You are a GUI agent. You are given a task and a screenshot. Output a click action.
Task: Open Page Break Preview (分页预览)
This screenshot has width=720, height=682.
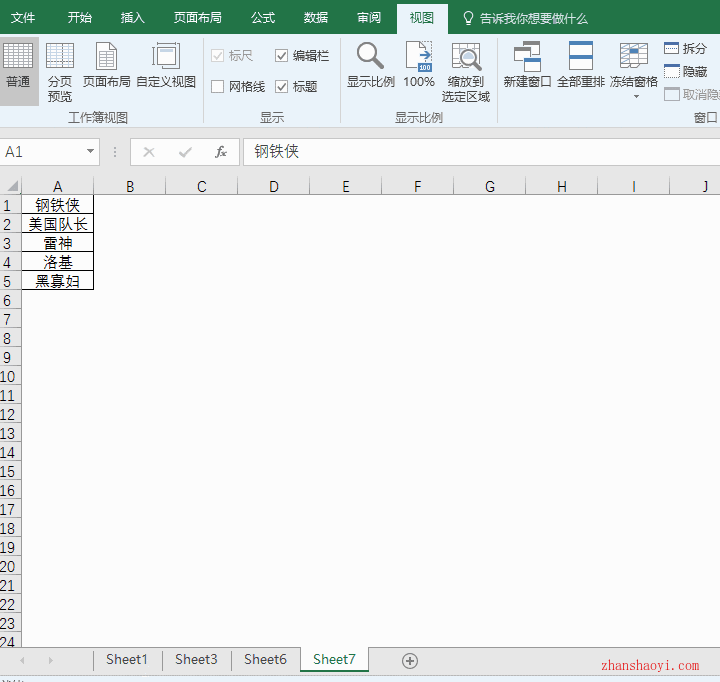[x=60, y=70]
